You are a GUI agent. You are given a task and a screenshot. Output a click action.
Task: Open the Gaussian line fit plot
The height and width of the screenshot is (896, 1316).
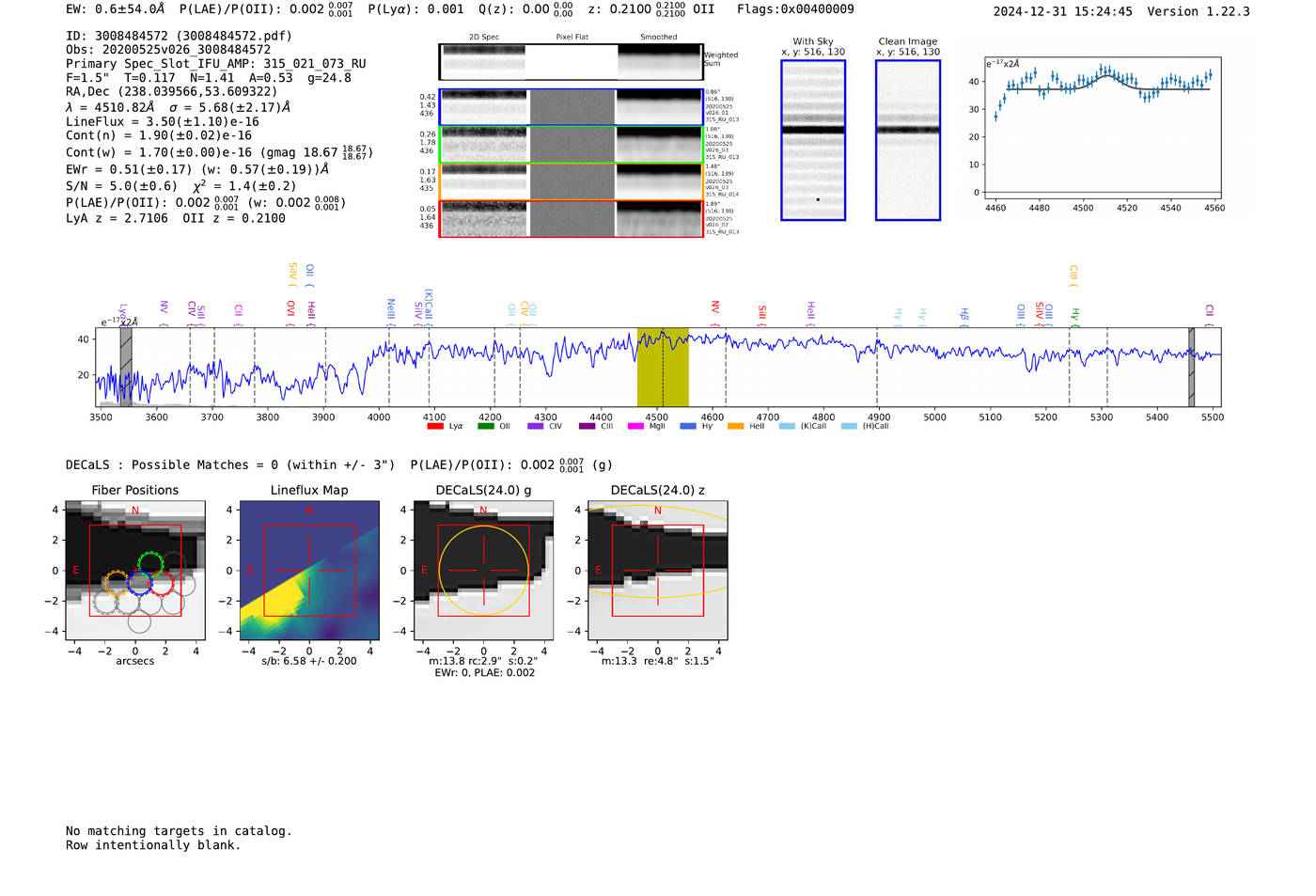(x=1101, y=128)
